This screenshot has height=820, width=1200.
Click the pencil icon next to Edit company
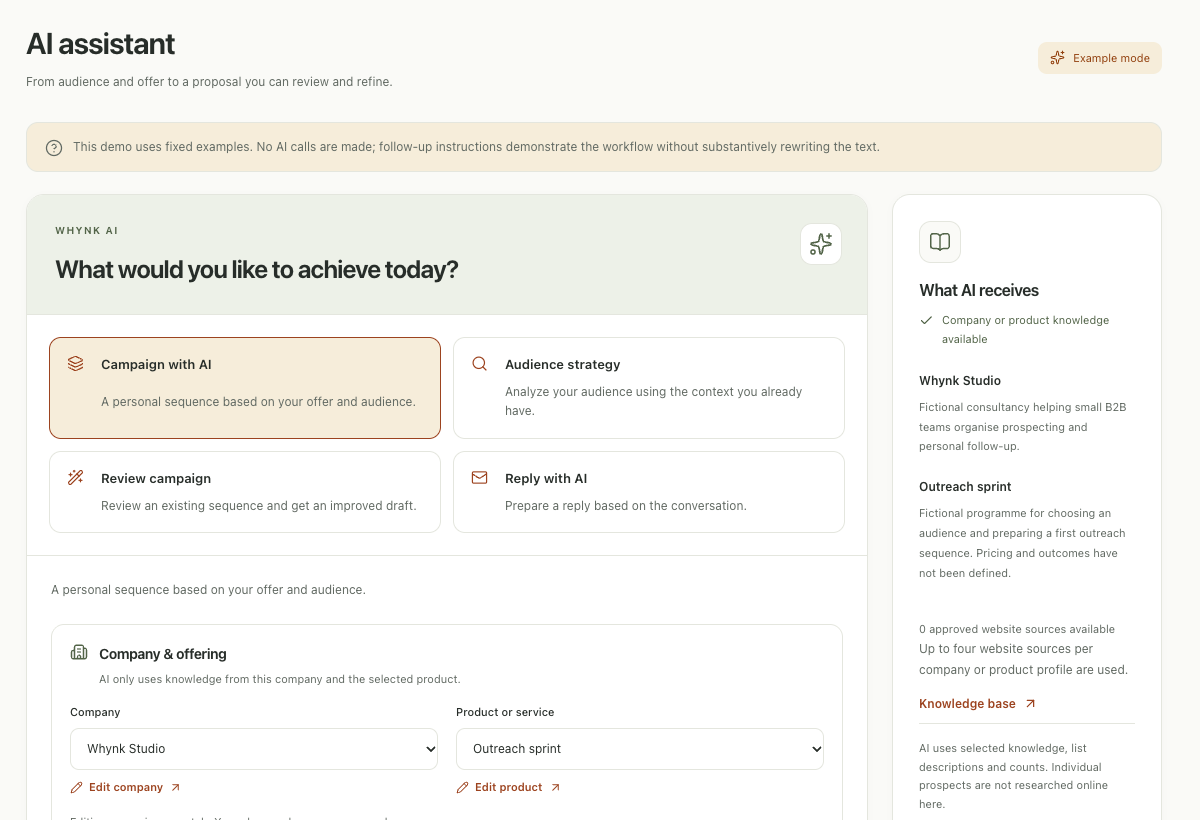(x=77, y=788)
